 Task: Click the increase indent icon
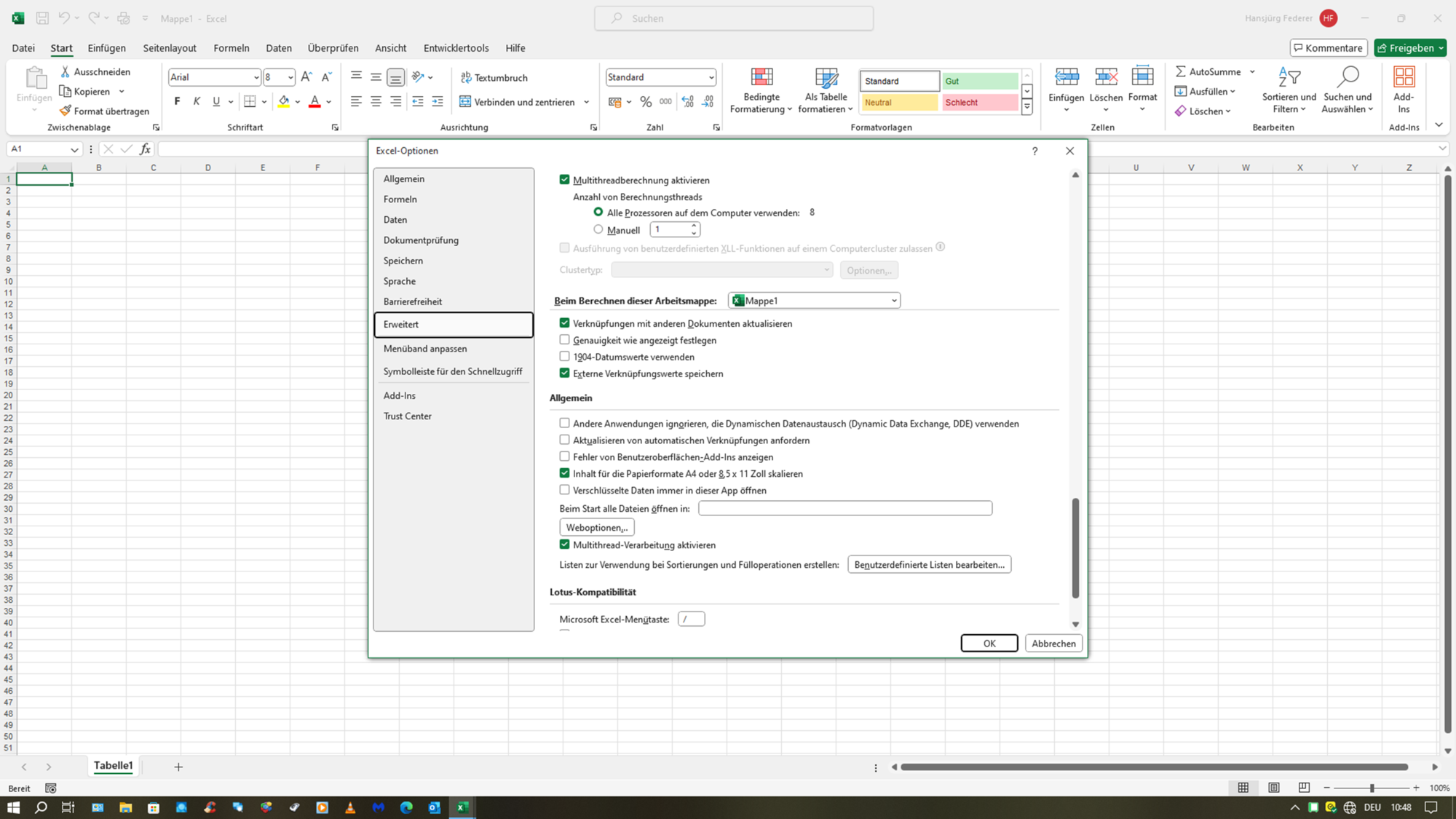(x=438, y=102)
